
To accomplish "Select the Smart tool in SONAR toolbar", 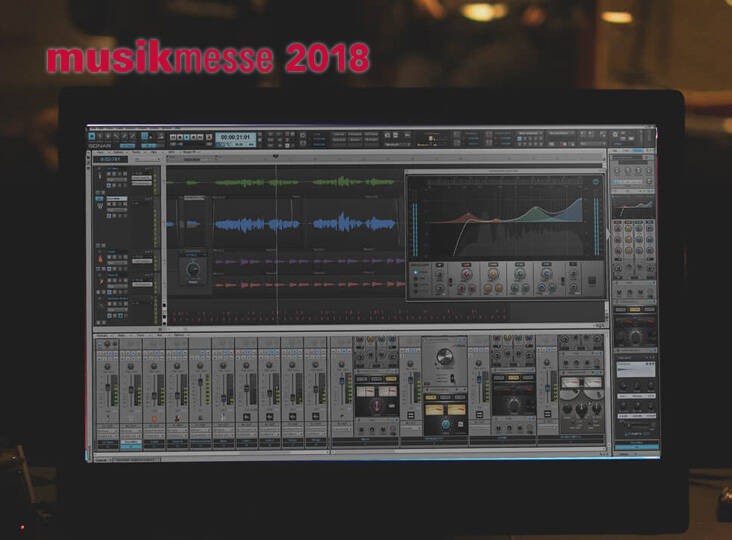I will tap(92, 136).
